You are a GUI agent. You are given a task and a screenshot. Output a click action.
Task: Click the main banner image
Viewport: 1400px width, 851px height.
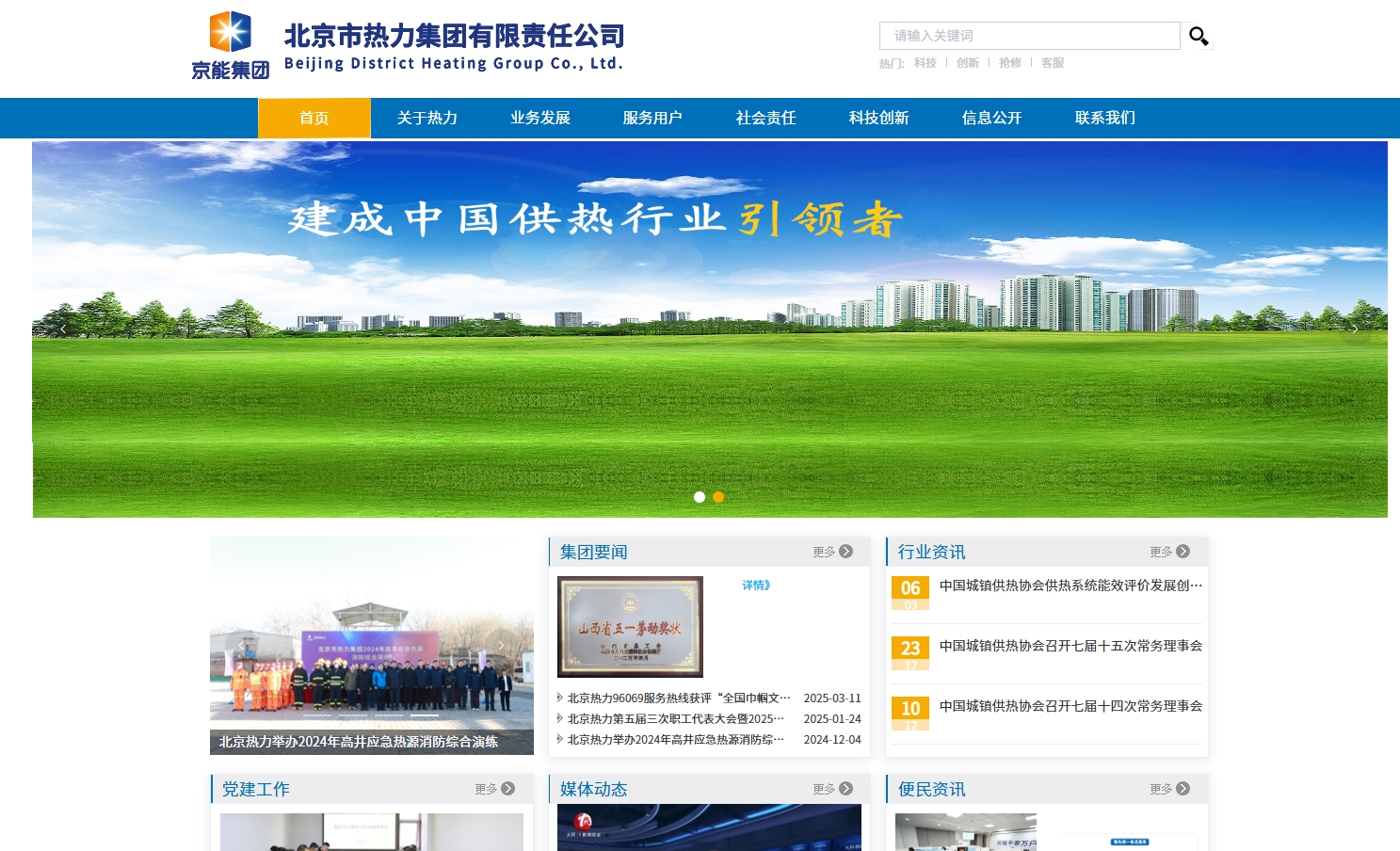(x=710, y=329)
